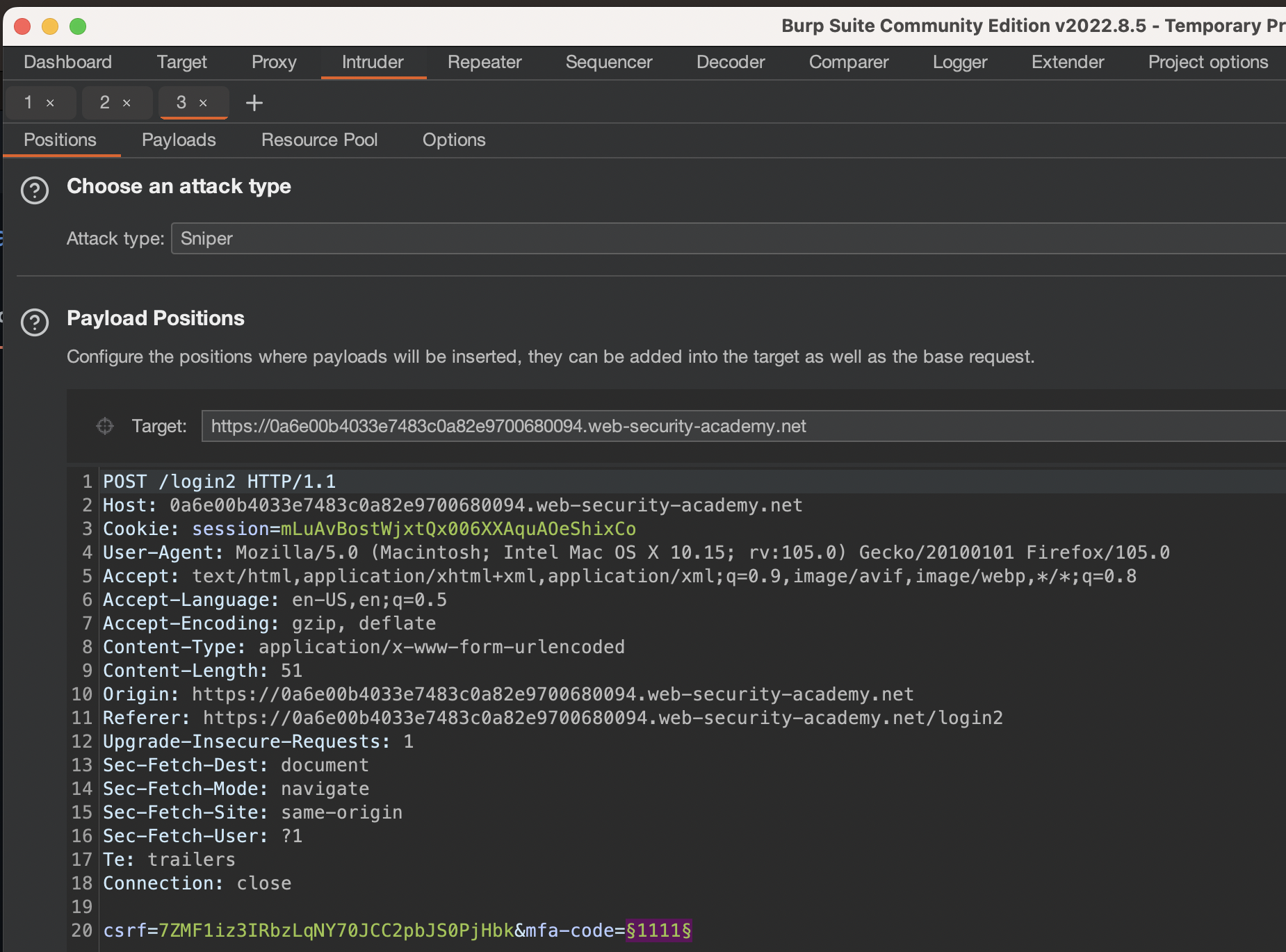Click the target crosshair icon
This screenshot has width=1286, height=952.
click(105, 426)
